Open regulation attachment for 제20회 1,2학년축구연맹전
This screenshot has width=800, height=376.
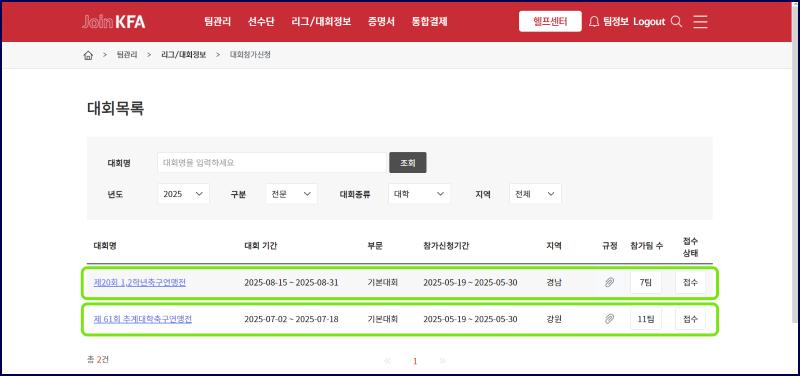click(609, 282)
